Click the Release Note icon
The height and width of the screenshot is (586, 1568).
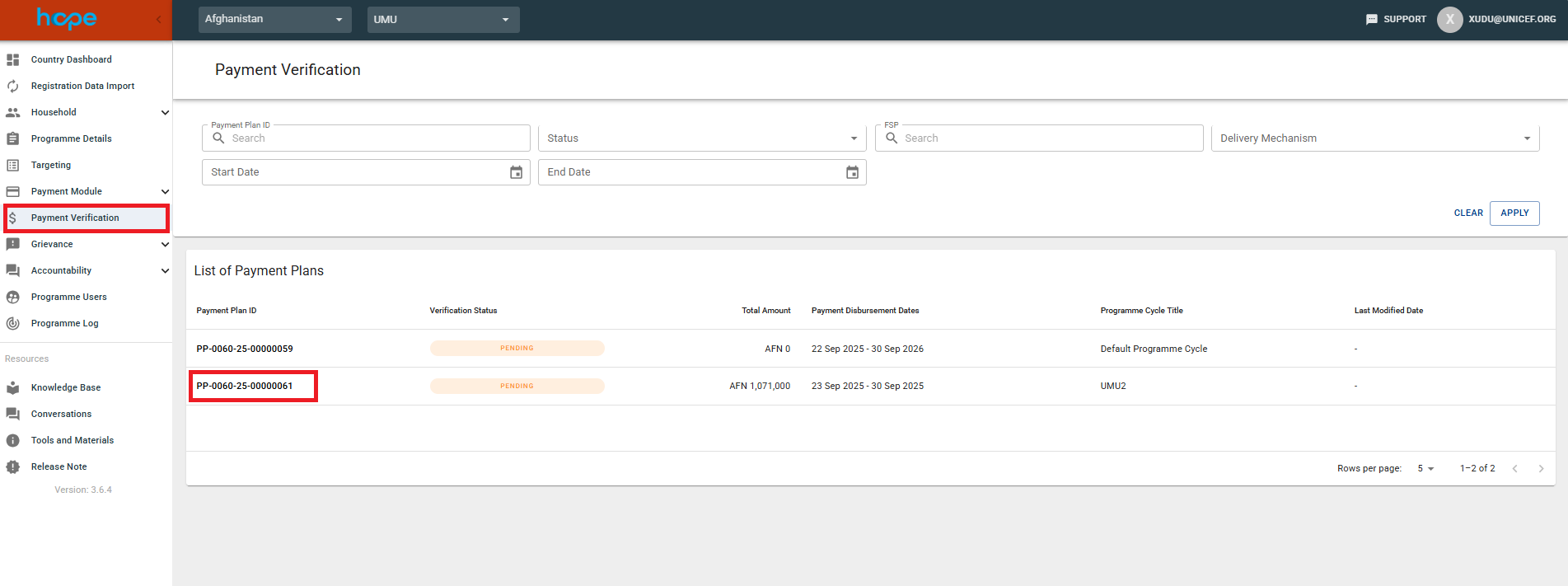tap(13, 466)
